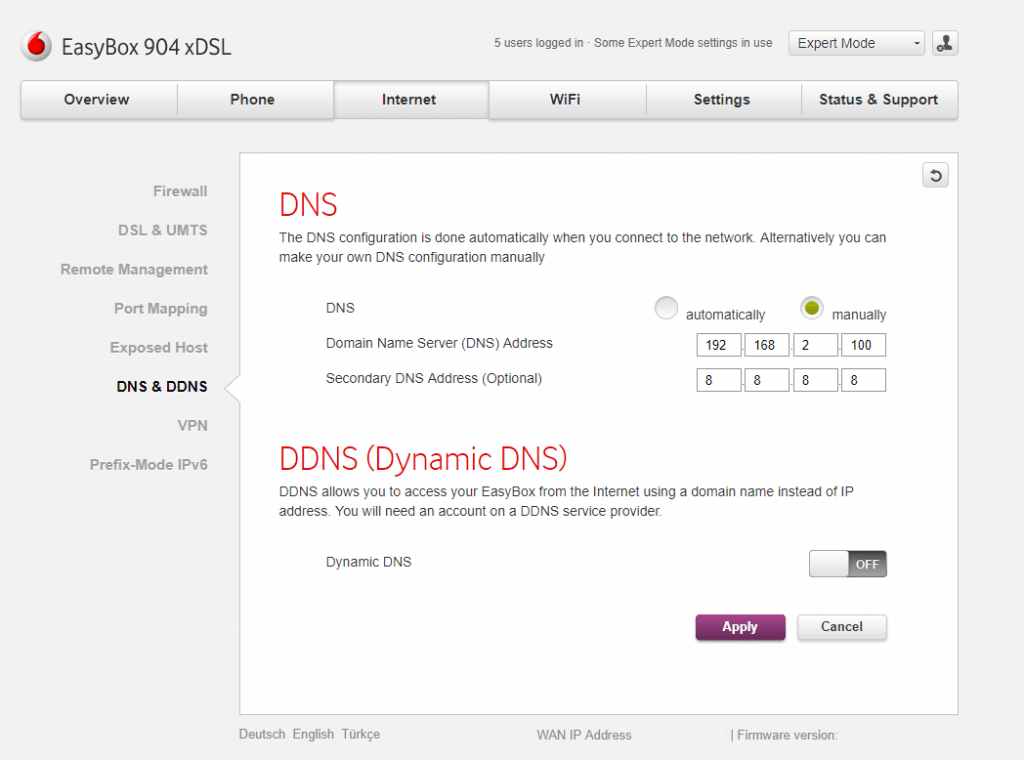Switch language to Deutsch
The height and width of the screenshot is (760, 1024).
262,734
